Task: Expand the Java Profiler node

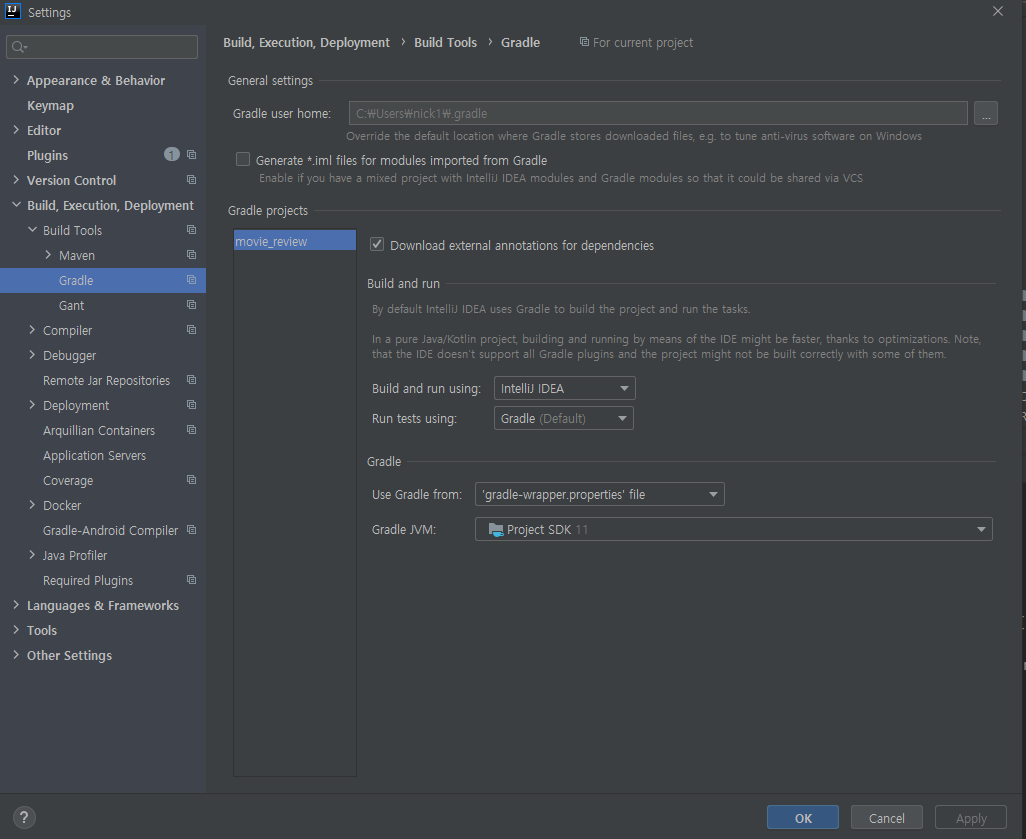Action: tap(32, 554)
